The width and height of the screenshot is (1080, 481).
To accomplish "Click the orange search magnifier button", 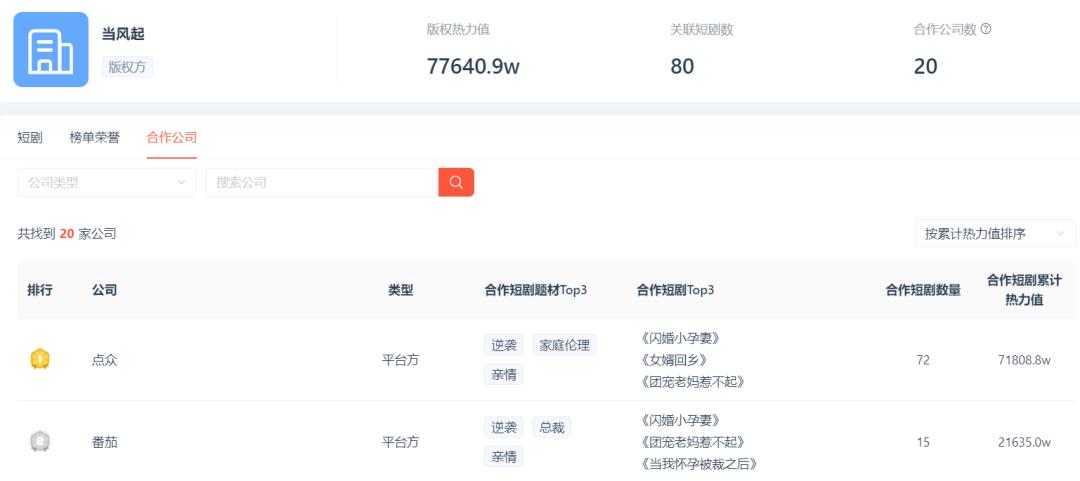I will (456, 182).
